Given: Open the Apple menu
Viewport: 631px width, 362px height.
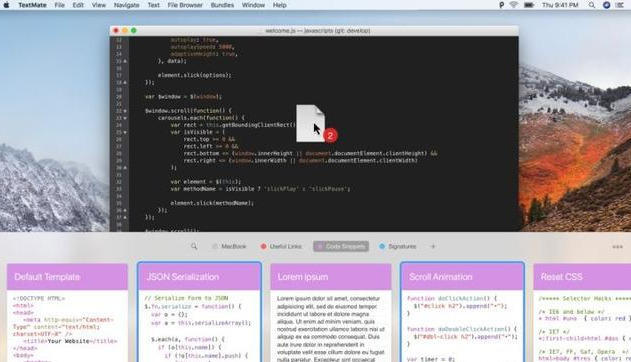Looking at the screenshot, I should [6, 5].
